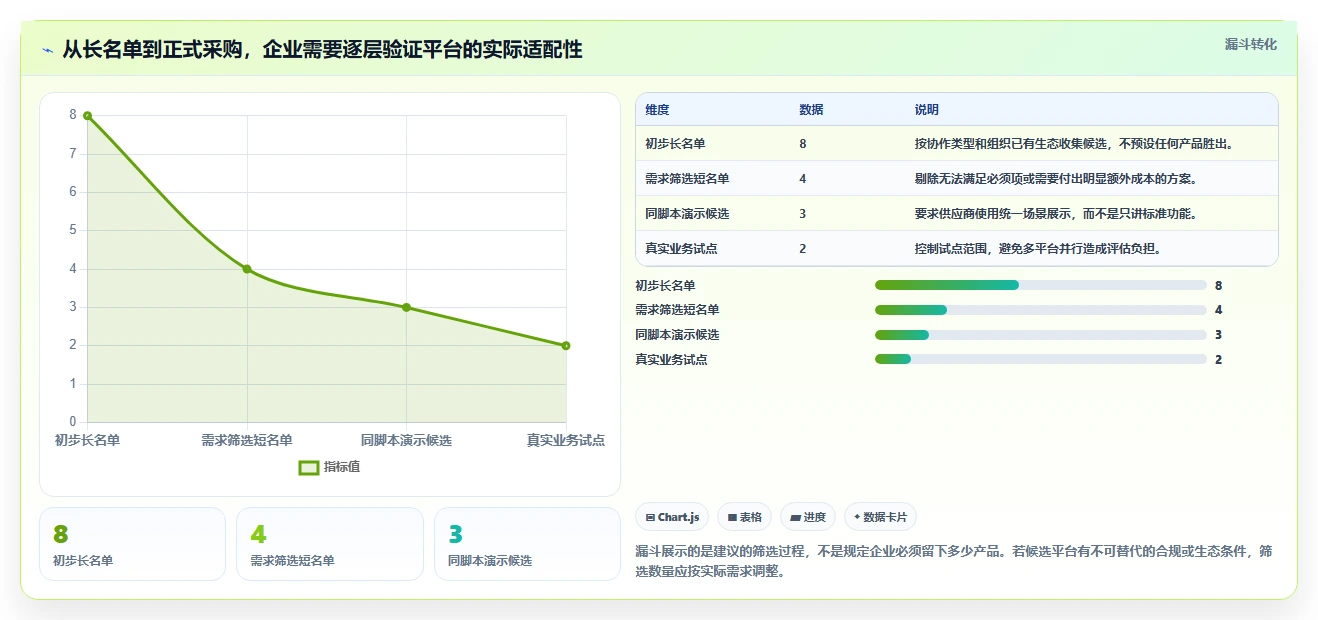Viewport: 1318px width, 620px height.
Task: Select the 初步长名单 cell in the table
Action: click(x=675, y=144)
